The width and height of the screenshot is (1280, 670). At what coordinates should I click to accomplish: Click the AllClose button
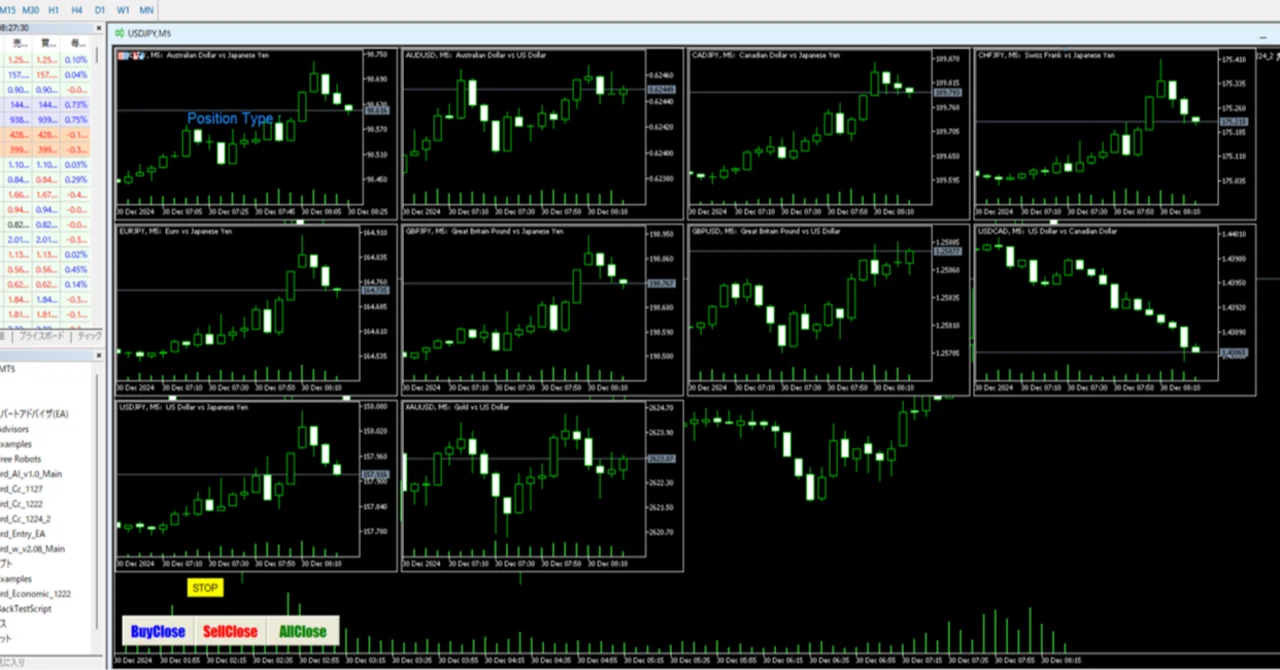coord(303,631)
